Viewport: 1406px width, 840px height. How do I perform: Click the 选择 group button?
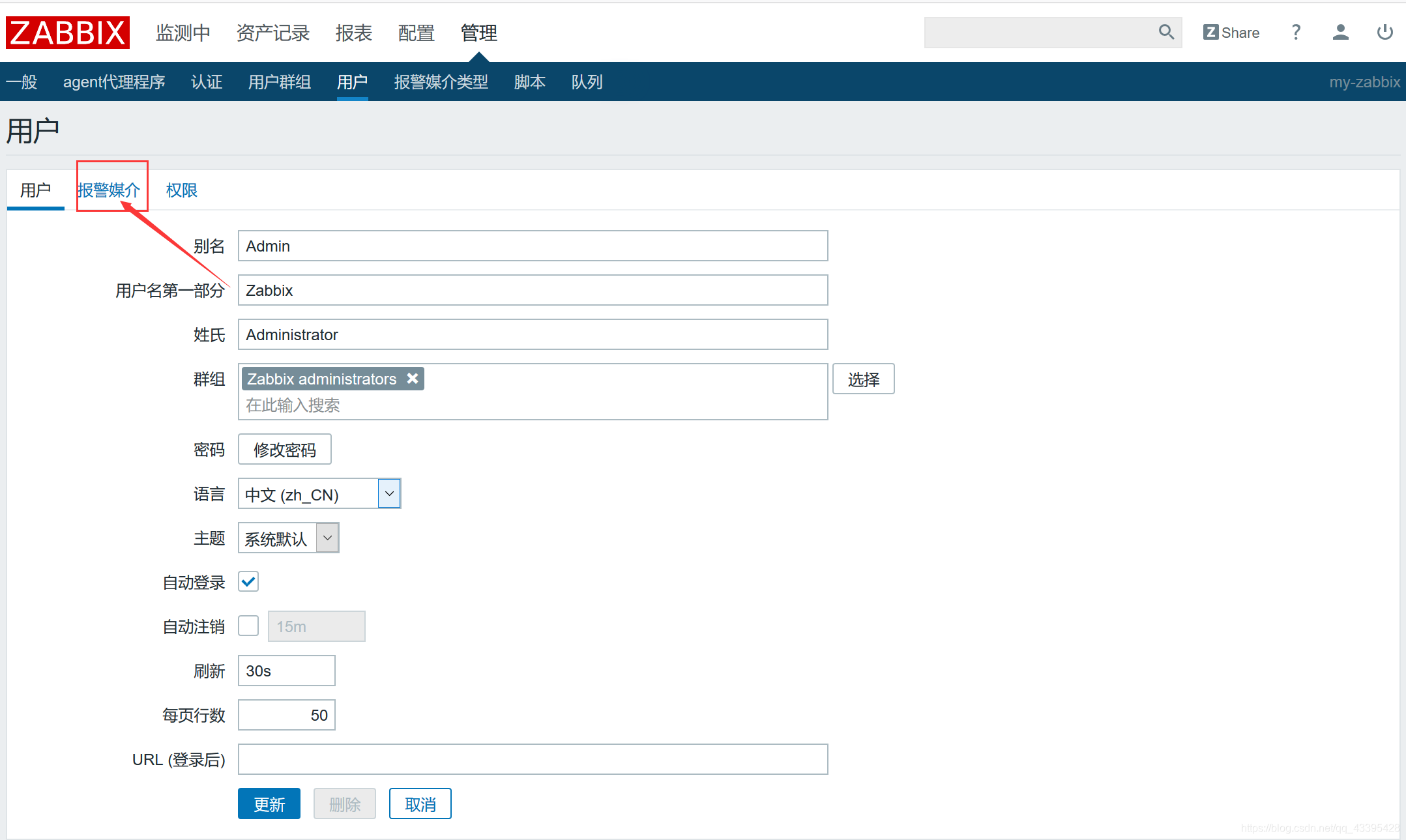tap(864, 379)
